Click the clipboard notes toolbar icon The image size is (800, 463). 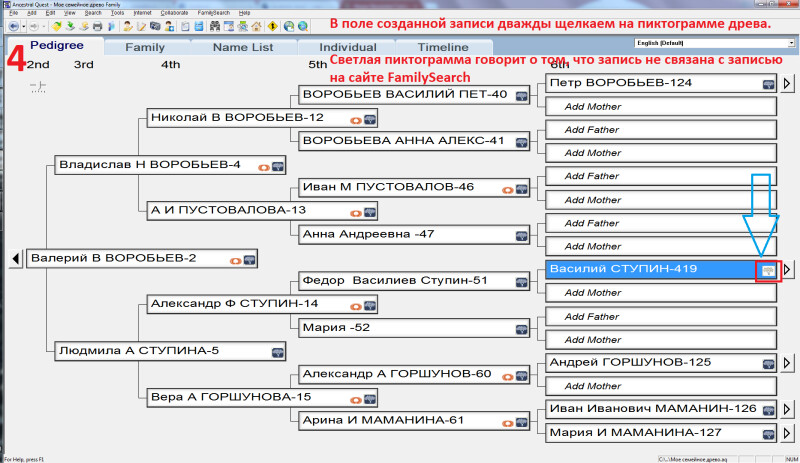[x=185, y=26]
